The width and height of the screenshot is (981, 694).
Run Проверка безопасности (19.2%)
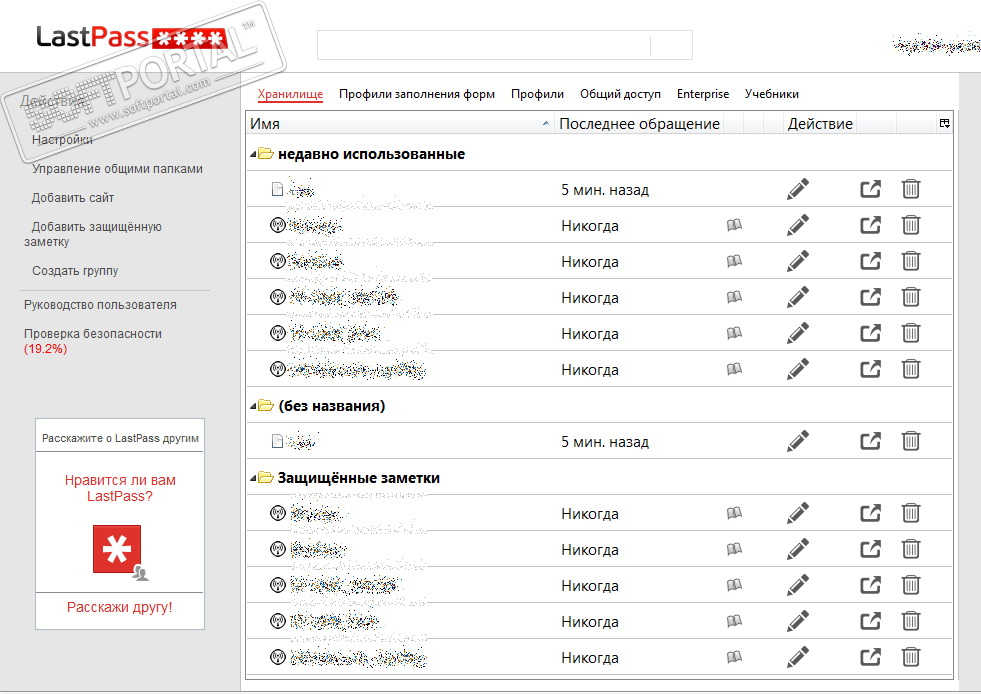(x=93, y=341)
